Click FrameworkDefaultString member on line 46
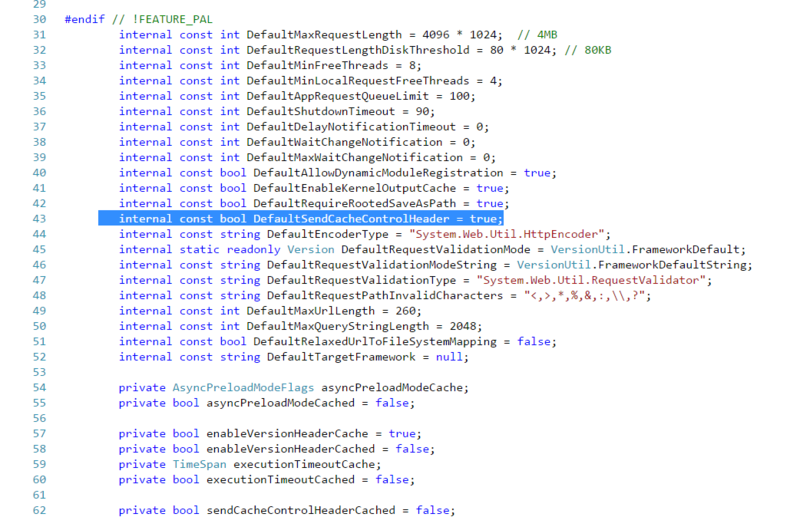Screen dimensions: 800x517 click(x=672, y=264)
